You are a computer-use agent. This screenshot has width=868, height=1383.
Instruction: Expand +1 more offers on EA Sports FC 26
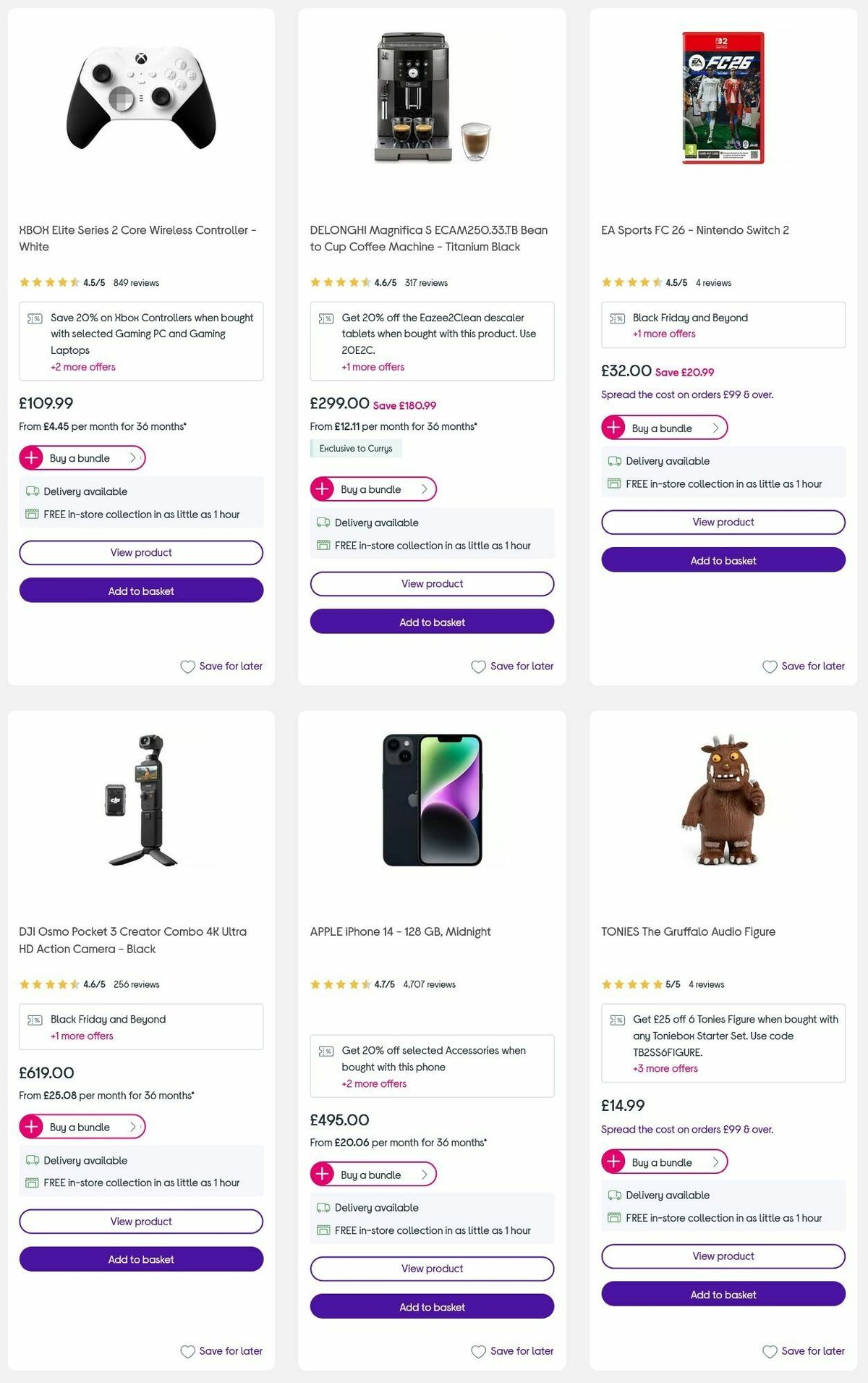pos(663,334)
